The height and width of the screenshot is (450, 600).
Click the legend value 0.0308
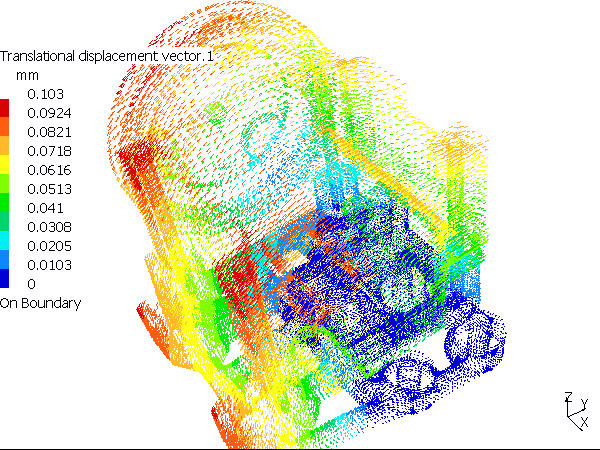[49, 227]
